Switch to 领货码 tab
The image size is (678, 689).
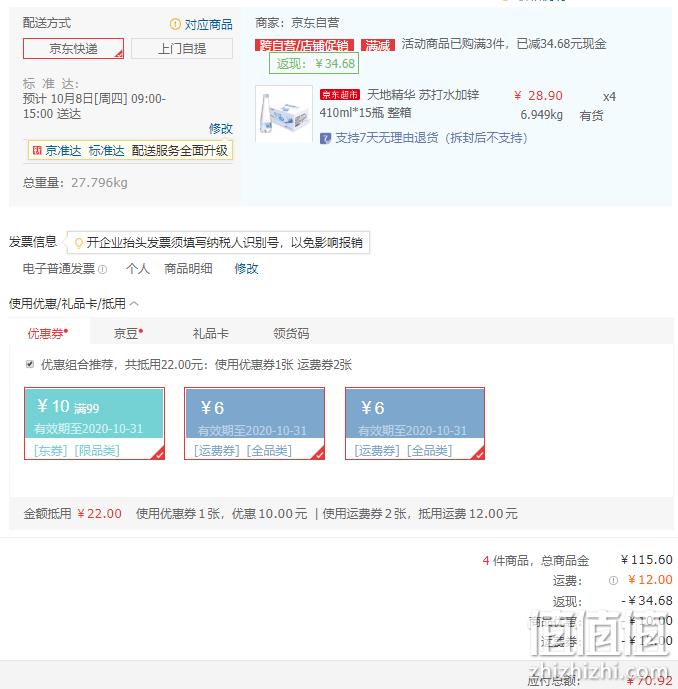291,333
